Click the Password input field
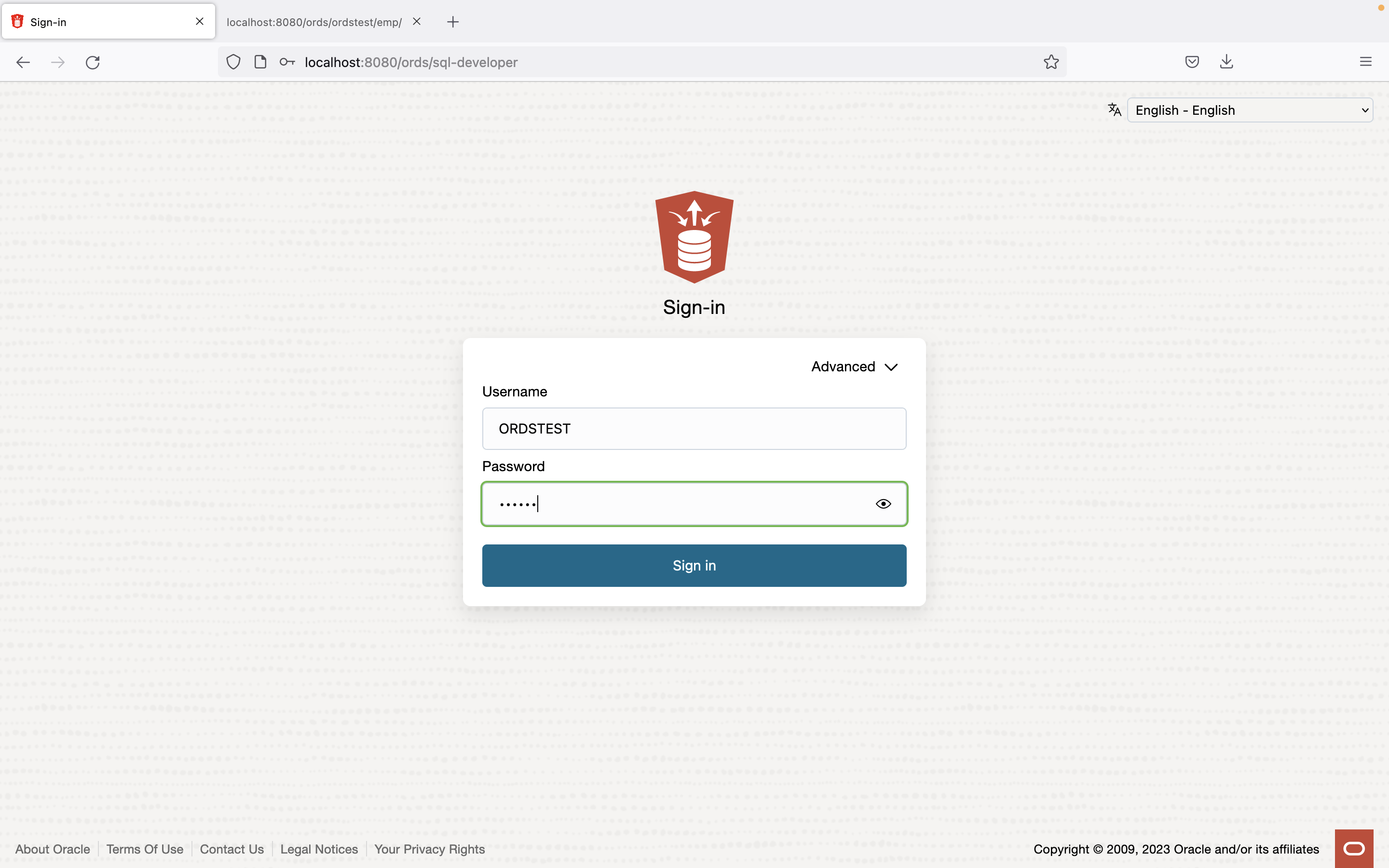Viewport: 1389px width, 868px height. tap(677, 504)
